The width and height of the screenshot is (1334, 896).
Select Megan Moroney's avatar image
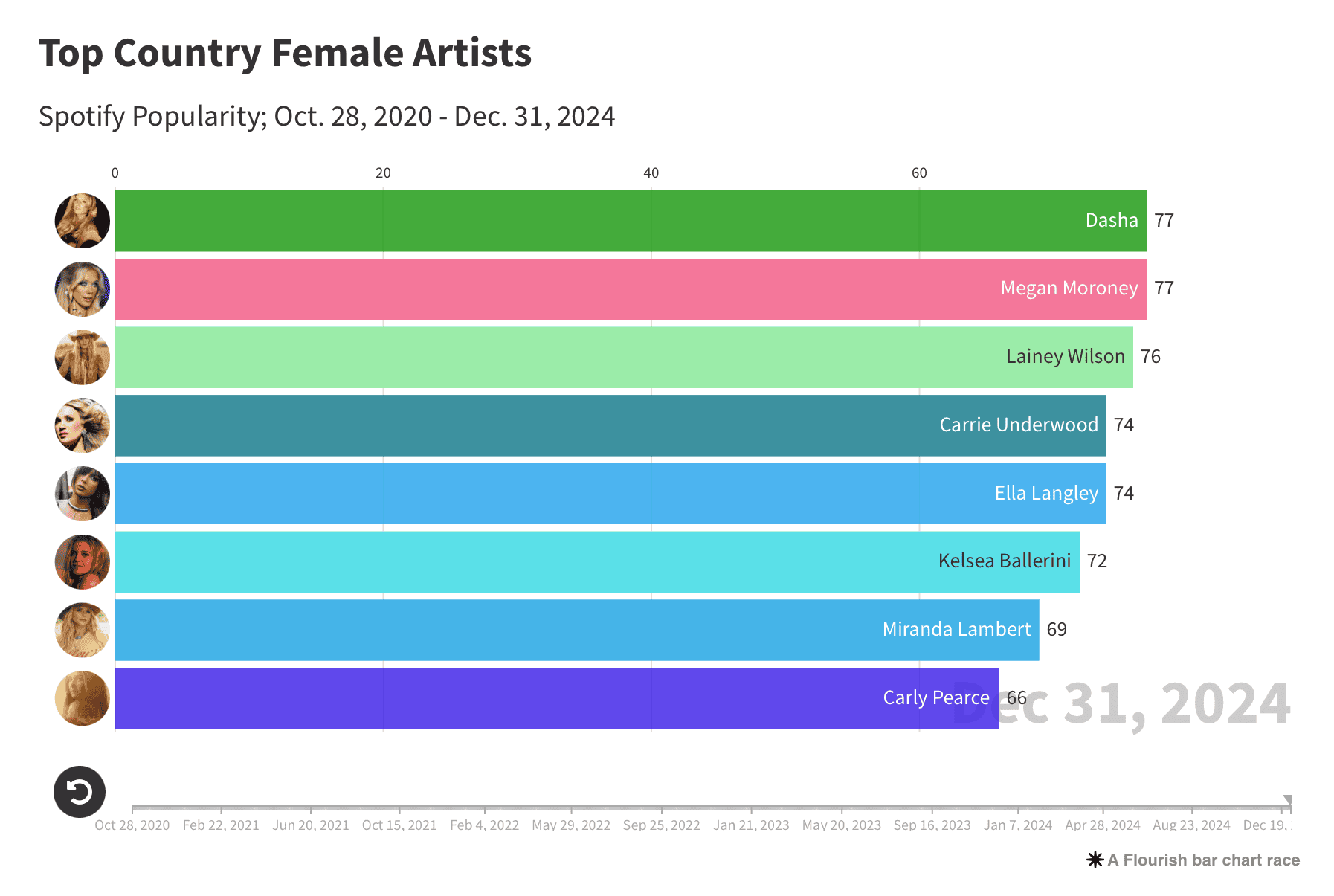click(82, 289)
